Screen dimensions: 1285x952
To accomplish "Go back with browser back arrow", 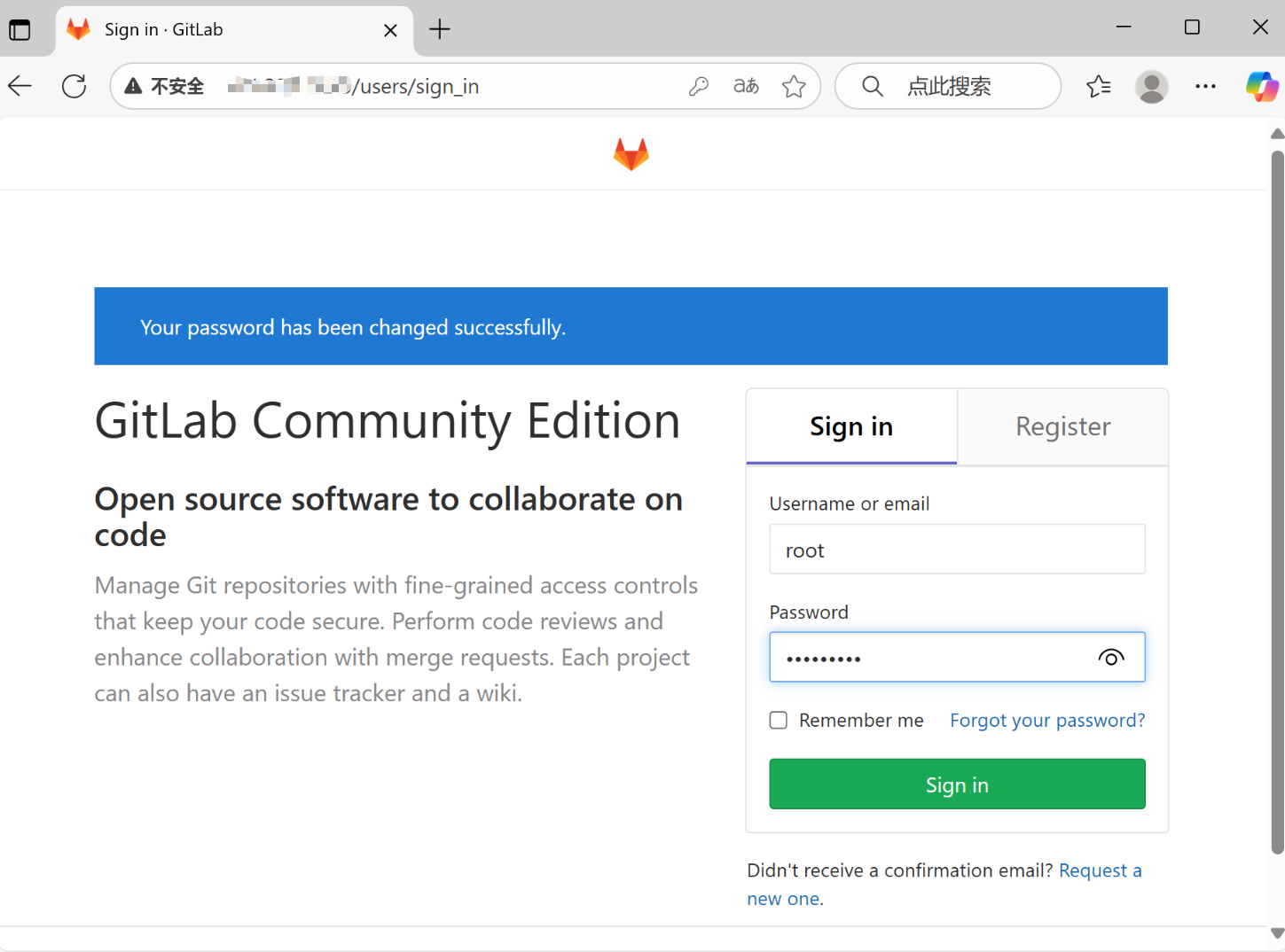I will pyautogui.click(x=20, y=86).
